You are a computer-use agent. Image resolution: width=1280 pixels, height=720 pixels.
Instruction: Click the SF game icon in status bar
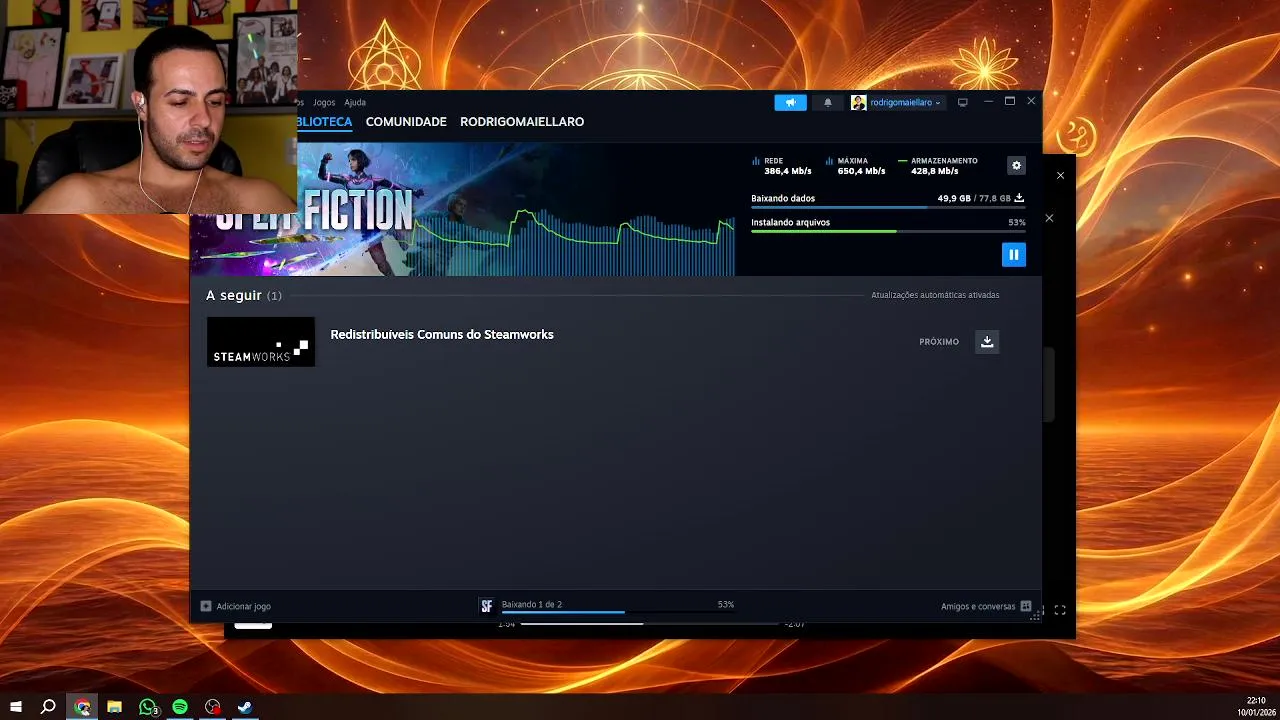(487, 606)
